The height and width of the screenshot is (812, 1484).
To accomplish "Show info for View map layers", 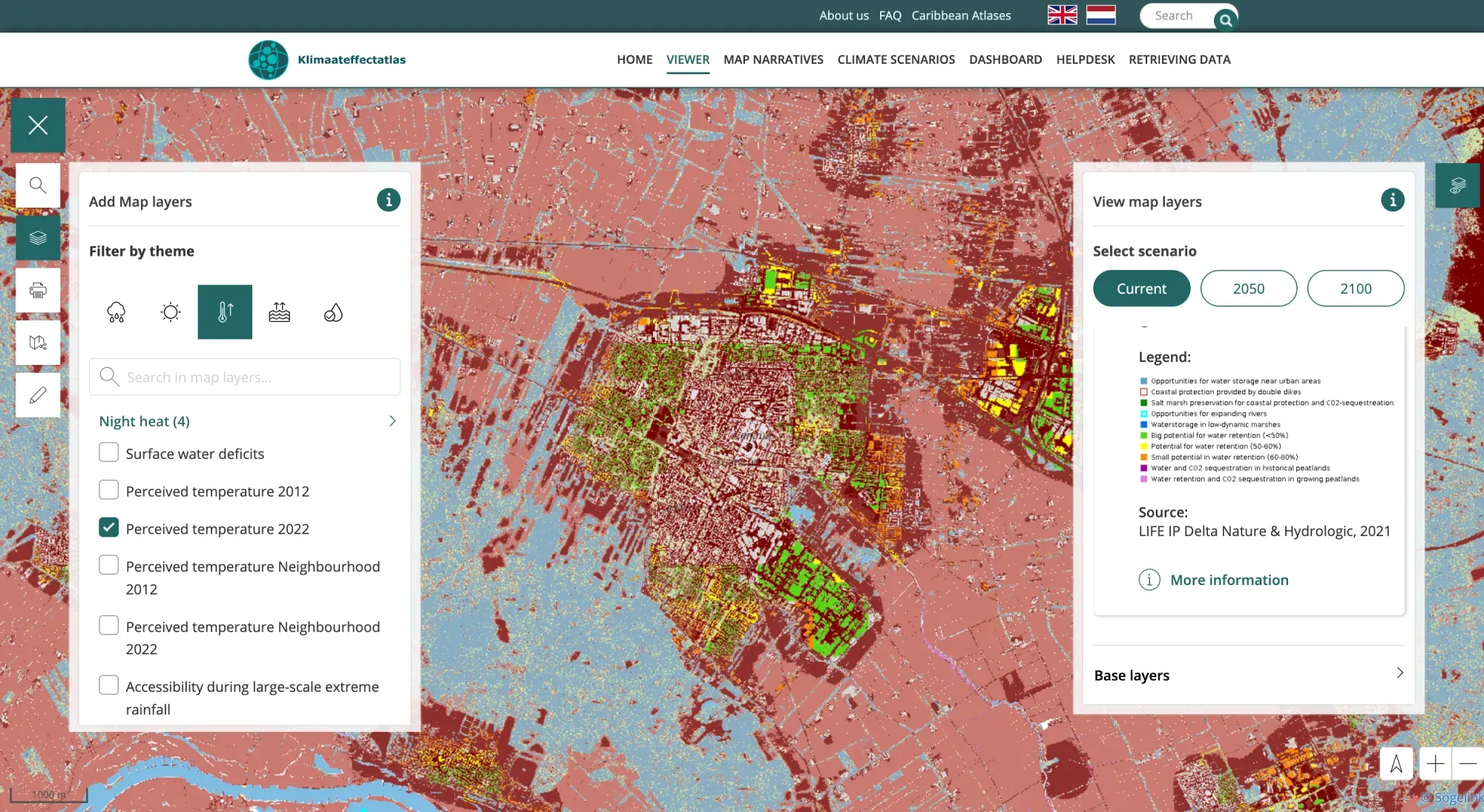I will (x=1393, y=200).
